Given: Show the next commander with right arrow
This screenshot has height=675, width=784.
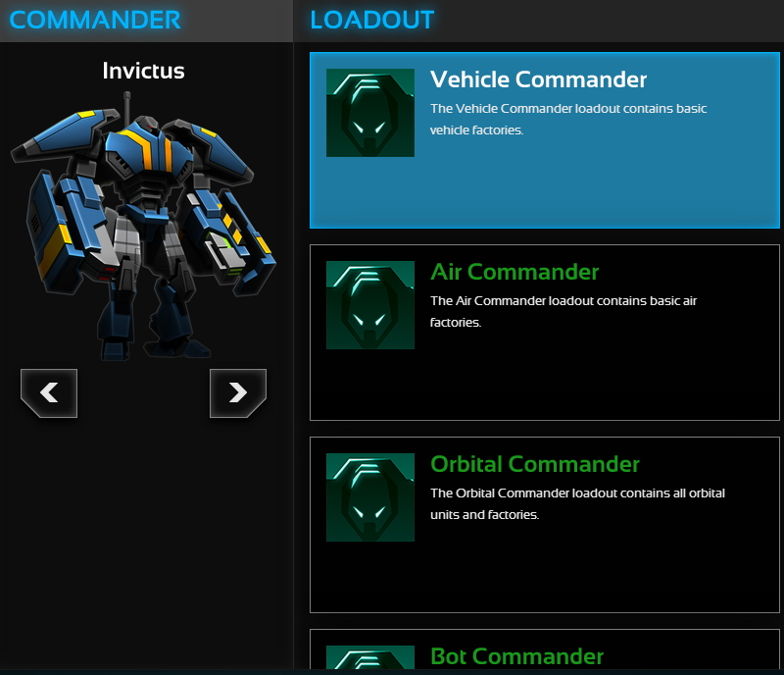Looking at the screenshot, I should [238, 393].
